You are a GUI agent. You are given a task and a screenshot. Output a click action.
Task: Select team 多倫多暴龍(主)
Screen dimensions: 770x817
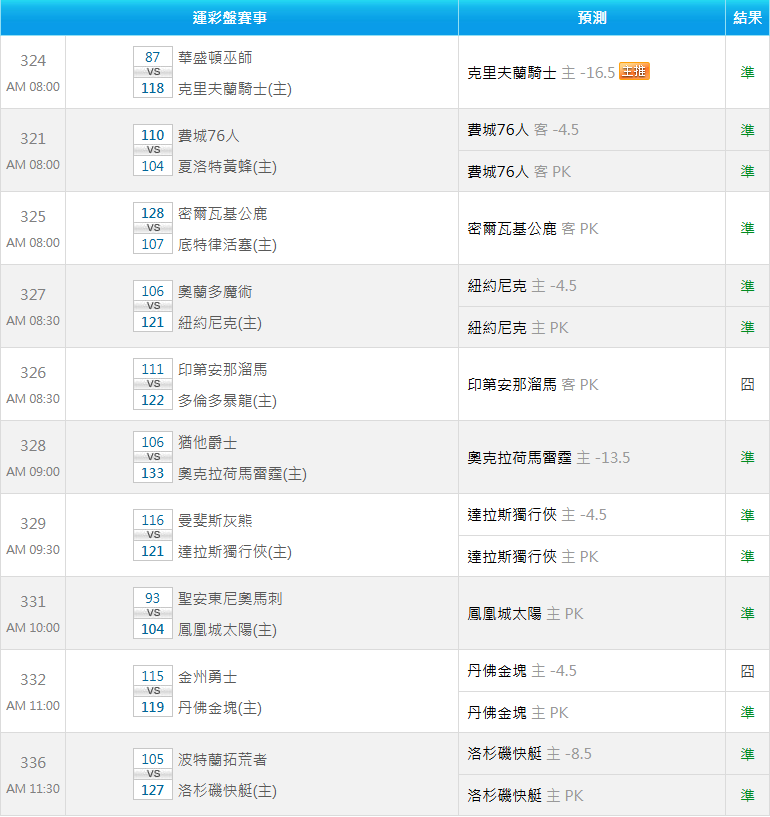(x=227, y=401)
